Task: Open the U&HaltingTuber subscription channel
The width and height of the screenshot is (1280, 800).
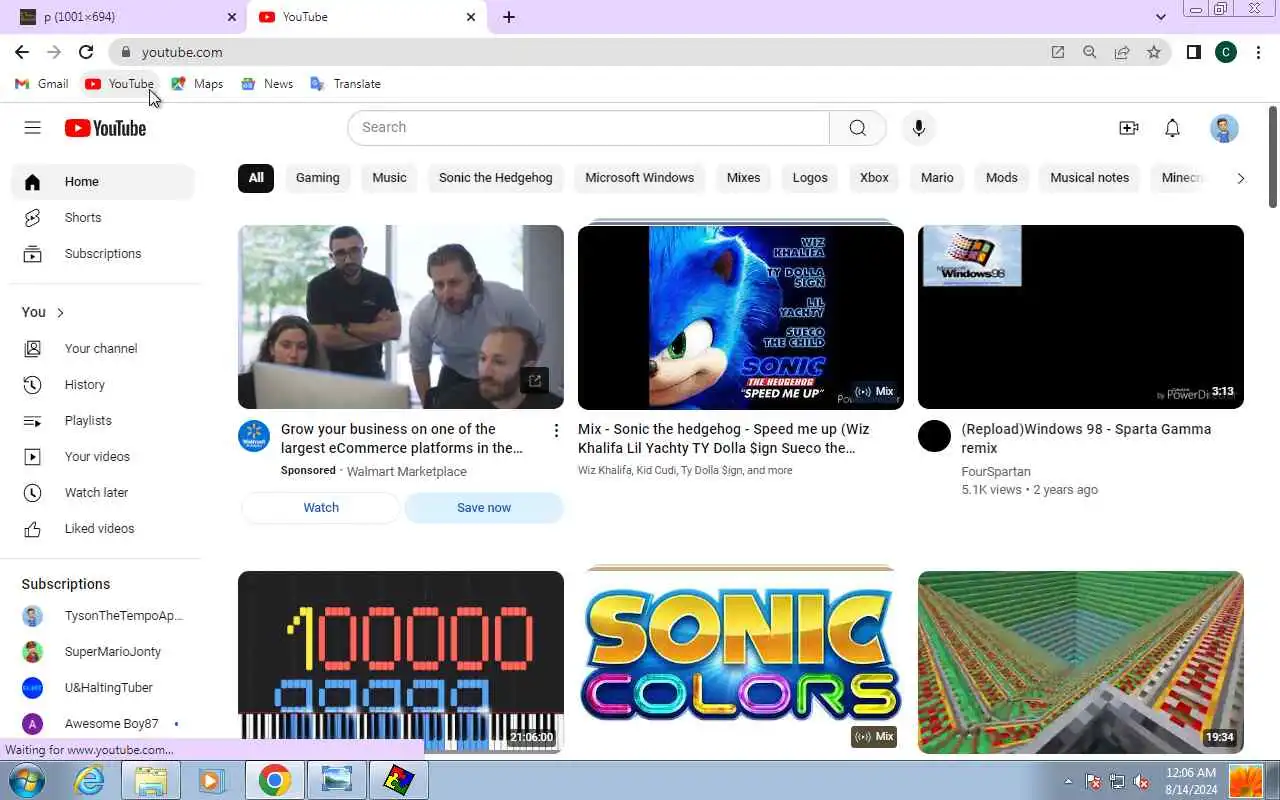Action: point(103,688)
